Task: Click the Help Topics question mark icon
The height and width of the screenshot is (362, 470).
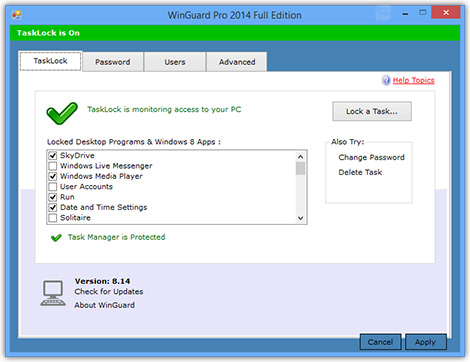Action: click(x=386, y=80)
